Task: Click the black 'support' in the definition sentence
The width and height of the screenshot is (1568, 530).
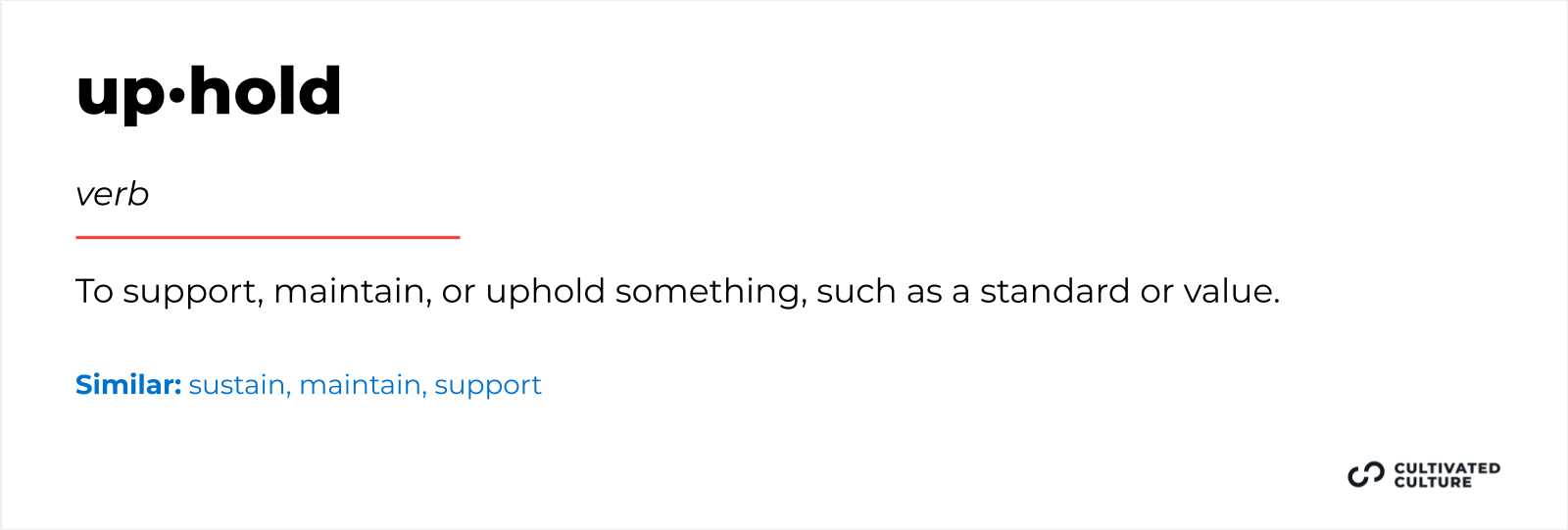Action: [x=193, y=292]
